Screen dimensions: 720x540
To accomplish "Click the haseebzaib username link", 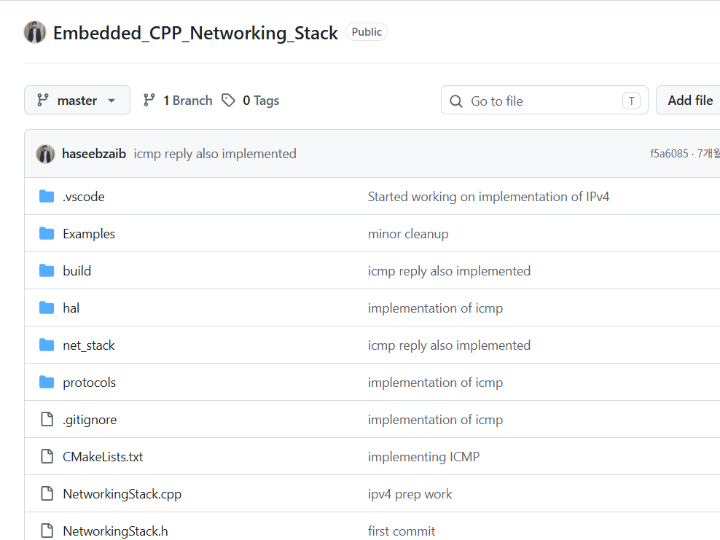I will pos(94,154).
